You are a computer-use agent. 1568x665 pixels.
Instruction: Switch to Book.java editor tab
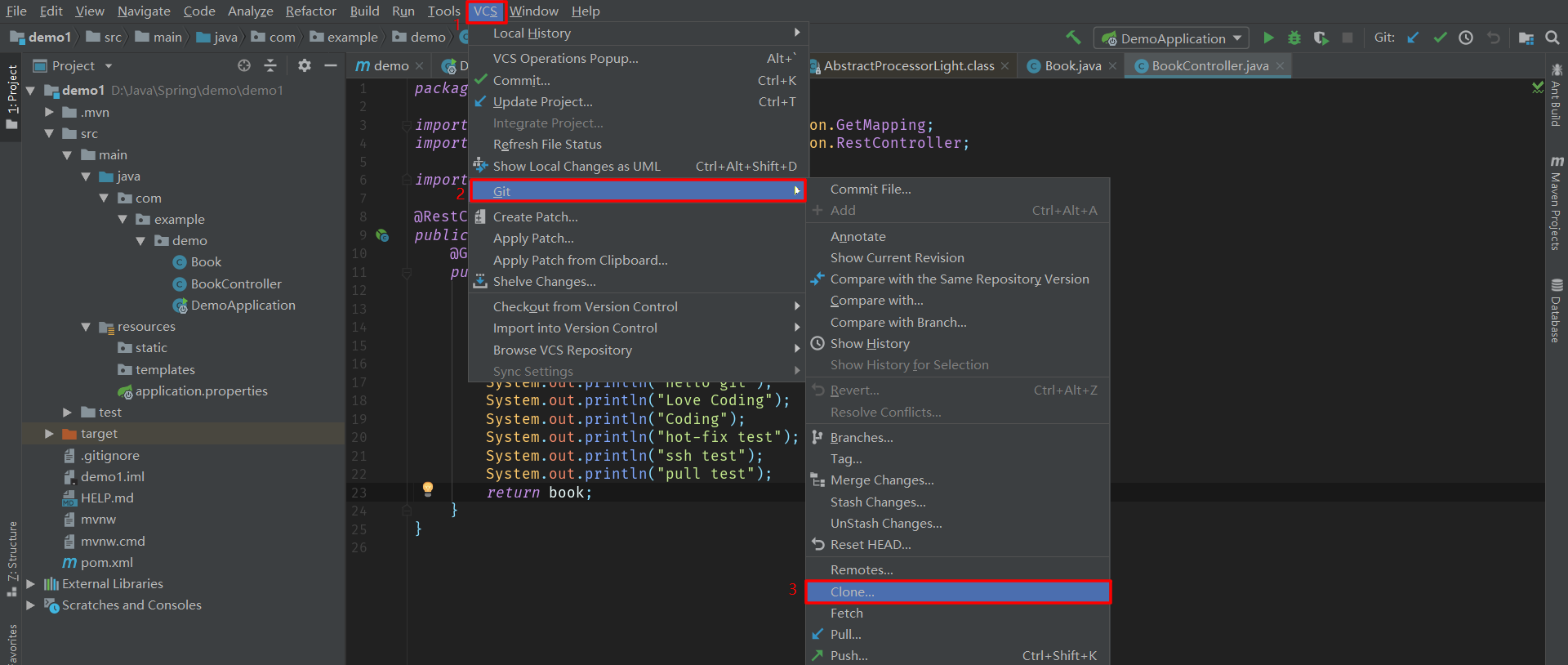1072,65
